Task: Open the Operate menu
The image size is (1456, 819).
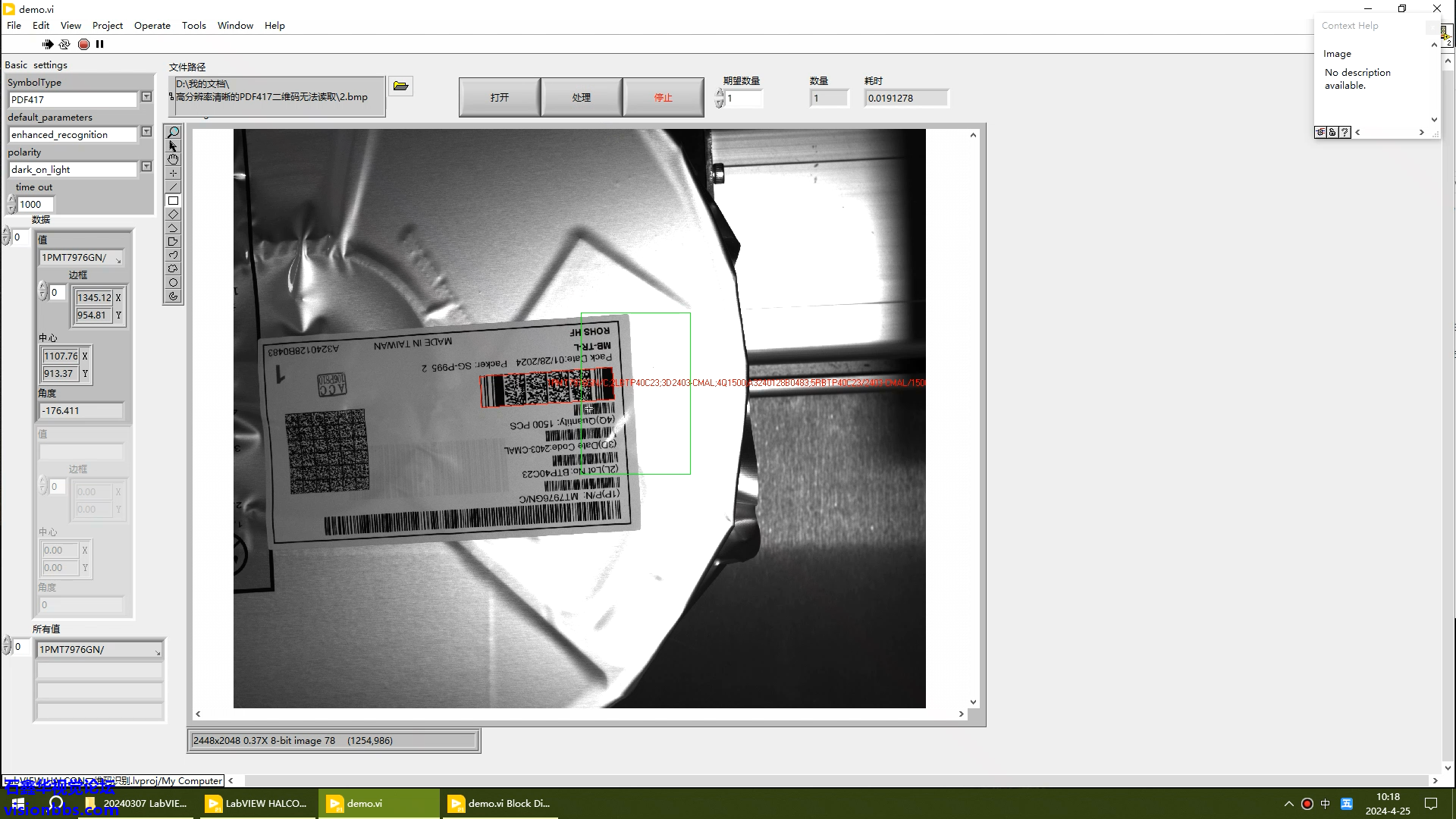Action: click(x=152, y=25)
